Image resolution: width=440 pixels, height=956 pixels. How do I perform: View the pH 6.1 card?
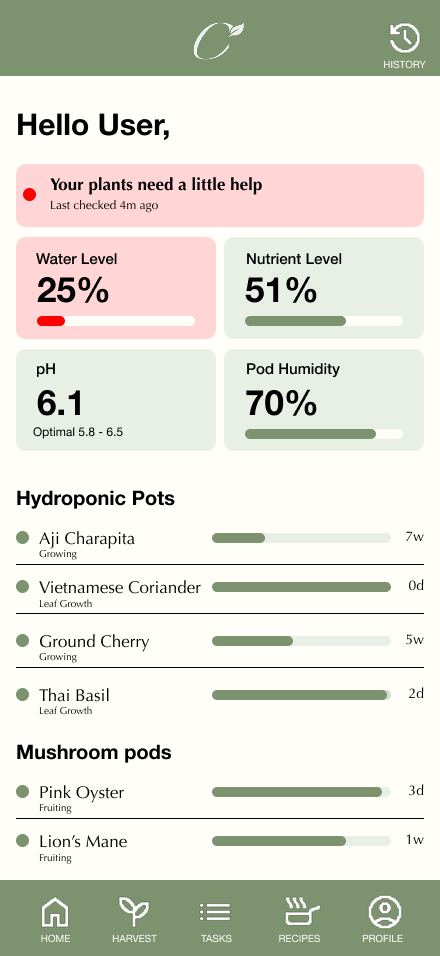[116, 400]
